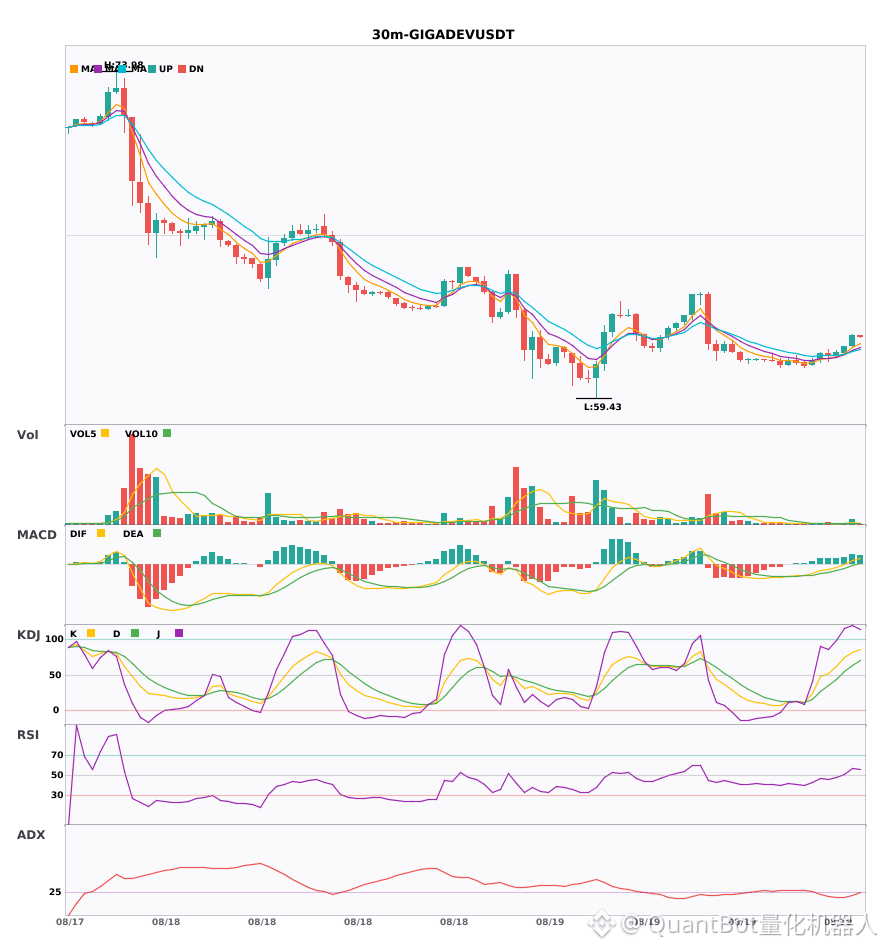Click the ADX panel label
The image size is (885, 950).
tap(31, 835)
